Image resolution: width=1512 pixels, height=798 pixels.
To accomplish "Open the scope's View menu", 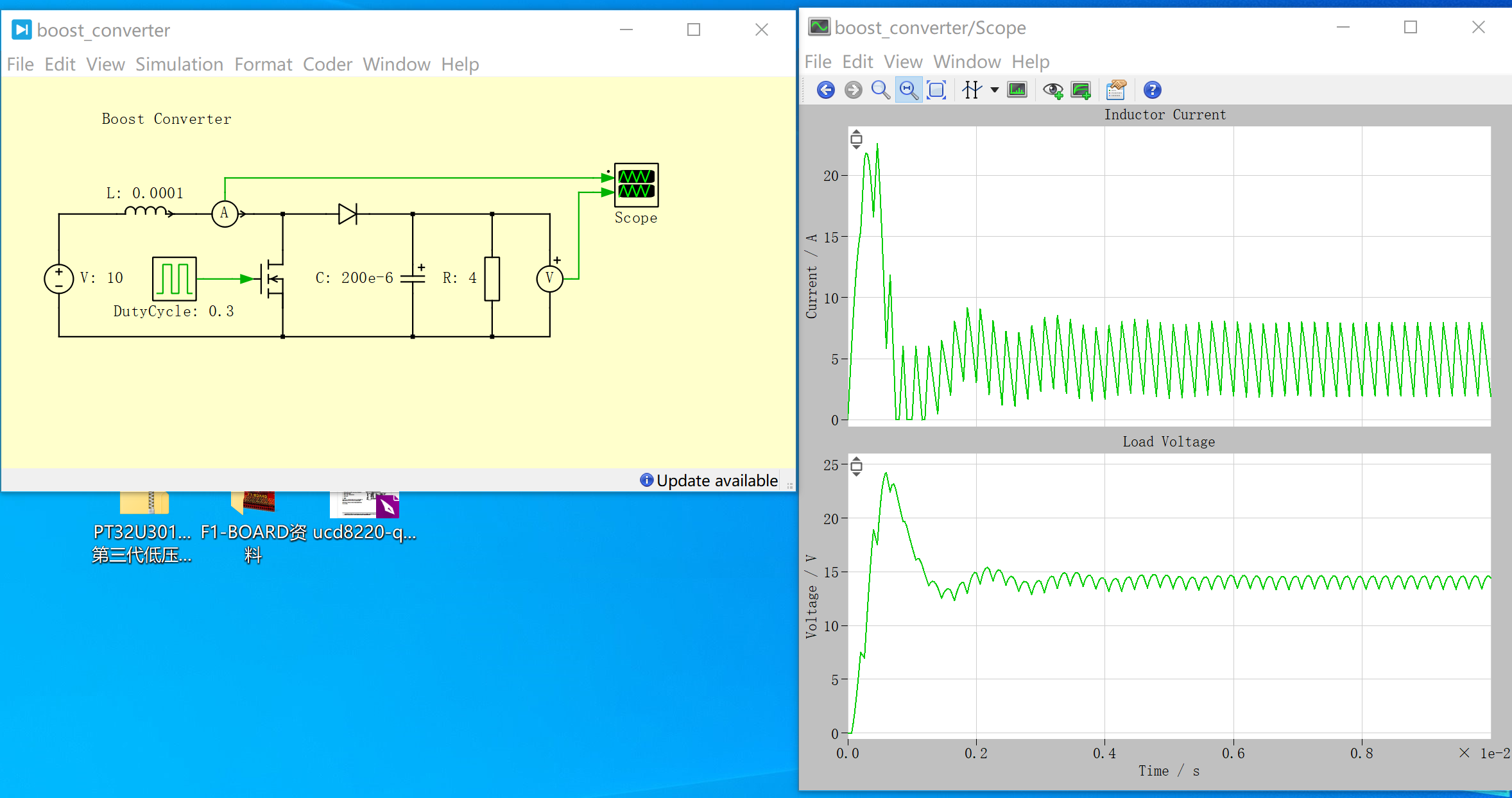I will point(902,62).
